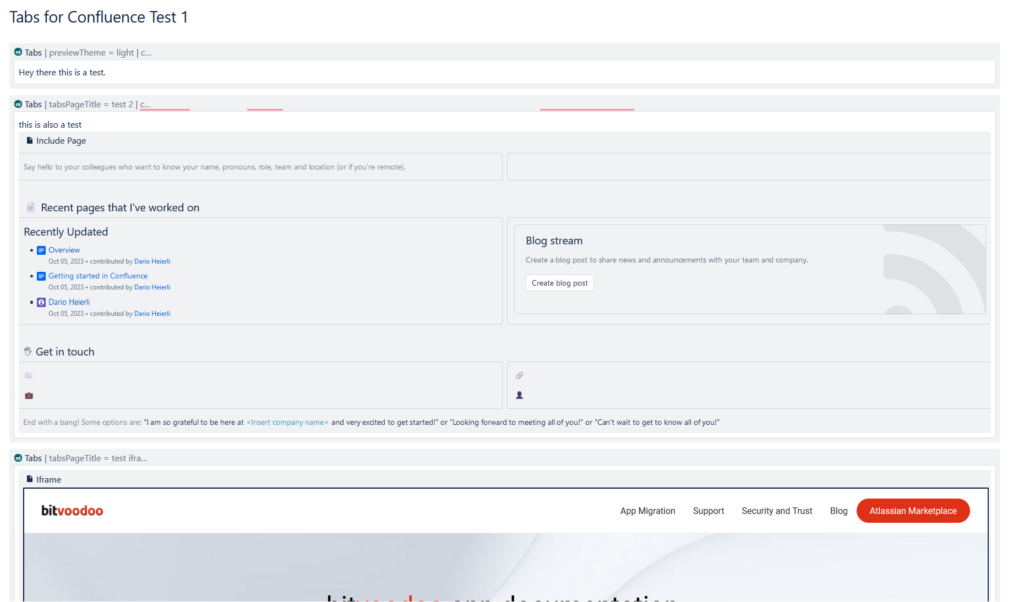Open Support in bitvoodoo menu
The height and width of the screenshot is (602, 1024).
click(709, 511)
